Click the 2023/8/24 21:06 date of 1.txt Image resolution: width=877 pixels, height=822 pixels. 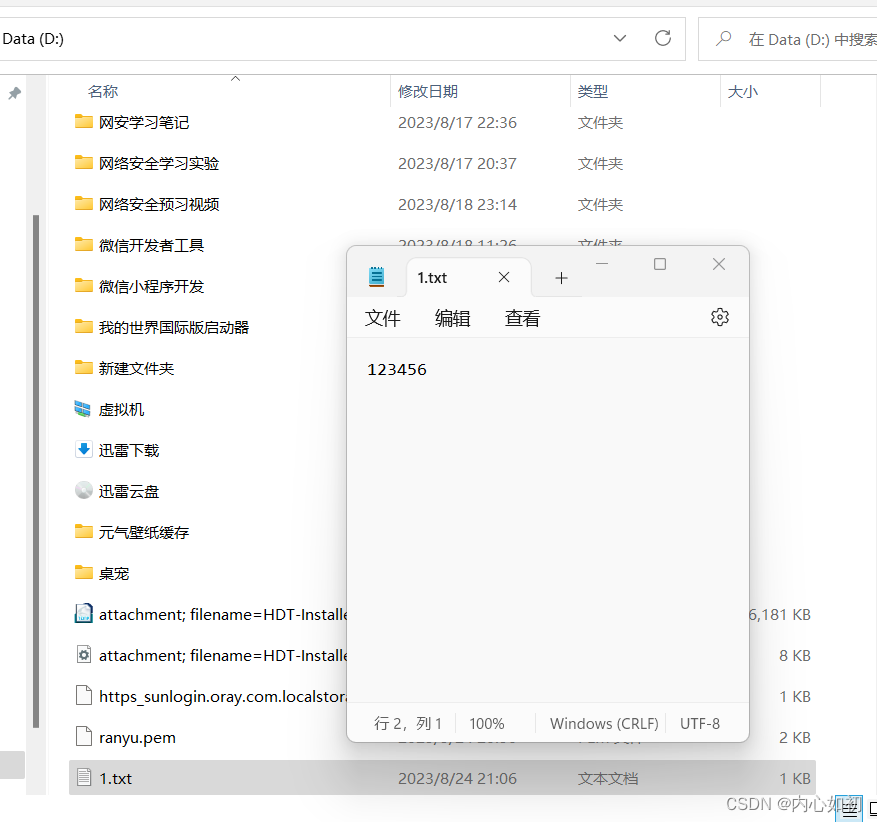(x=457, y=778)
